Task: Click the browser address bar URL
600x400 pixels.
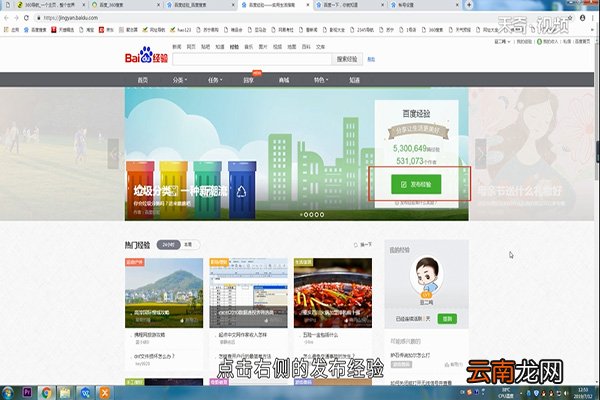Action: pos(70,18)
